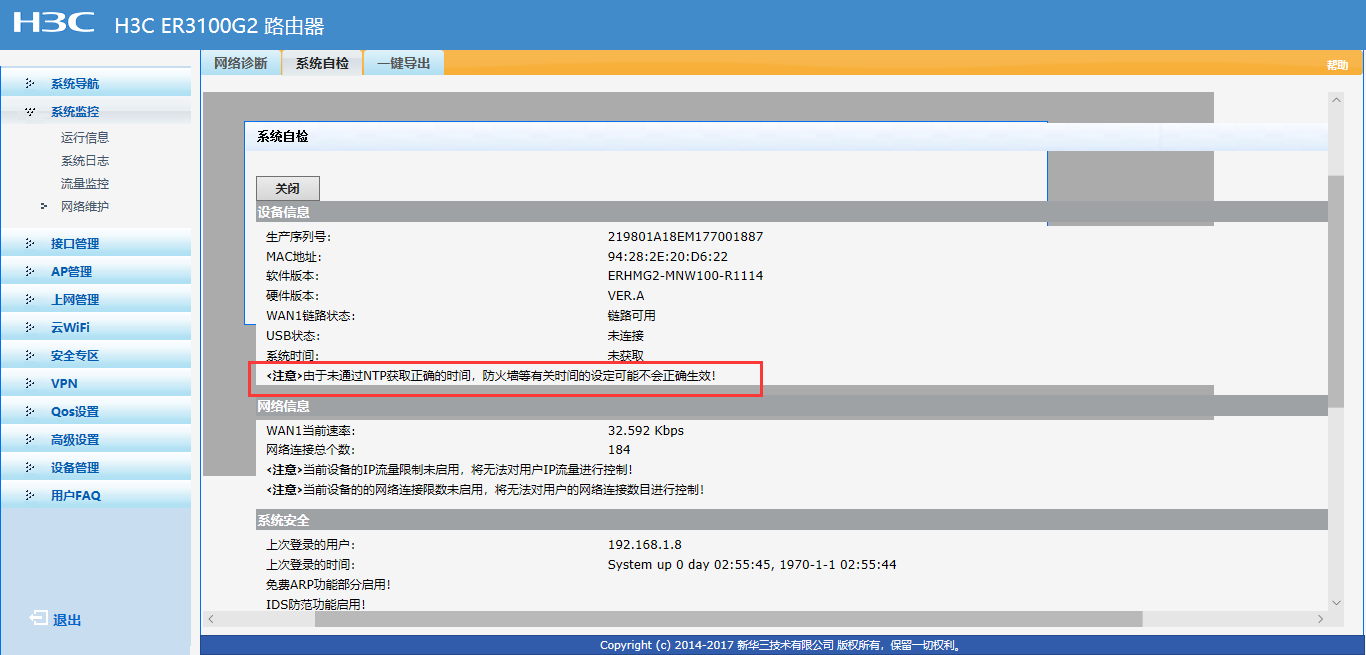The image size is (1366, 655).
Task: Click the vertical scrollbar down arrow
Action: tap(1337, 602)
